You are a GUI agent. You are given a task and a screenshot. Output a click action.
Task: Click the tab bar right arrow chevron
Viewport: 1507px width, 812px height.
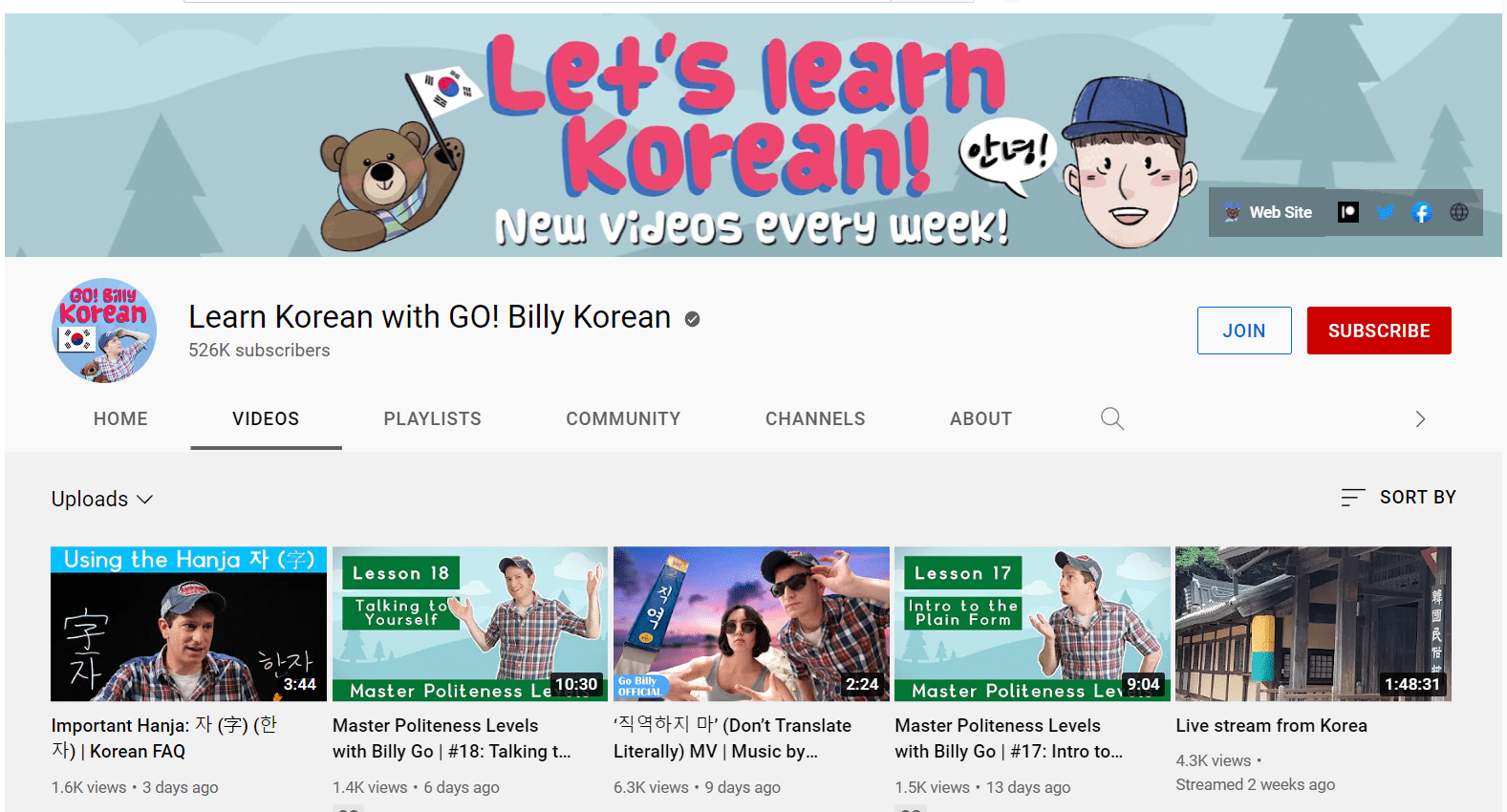coord(1420,418)
